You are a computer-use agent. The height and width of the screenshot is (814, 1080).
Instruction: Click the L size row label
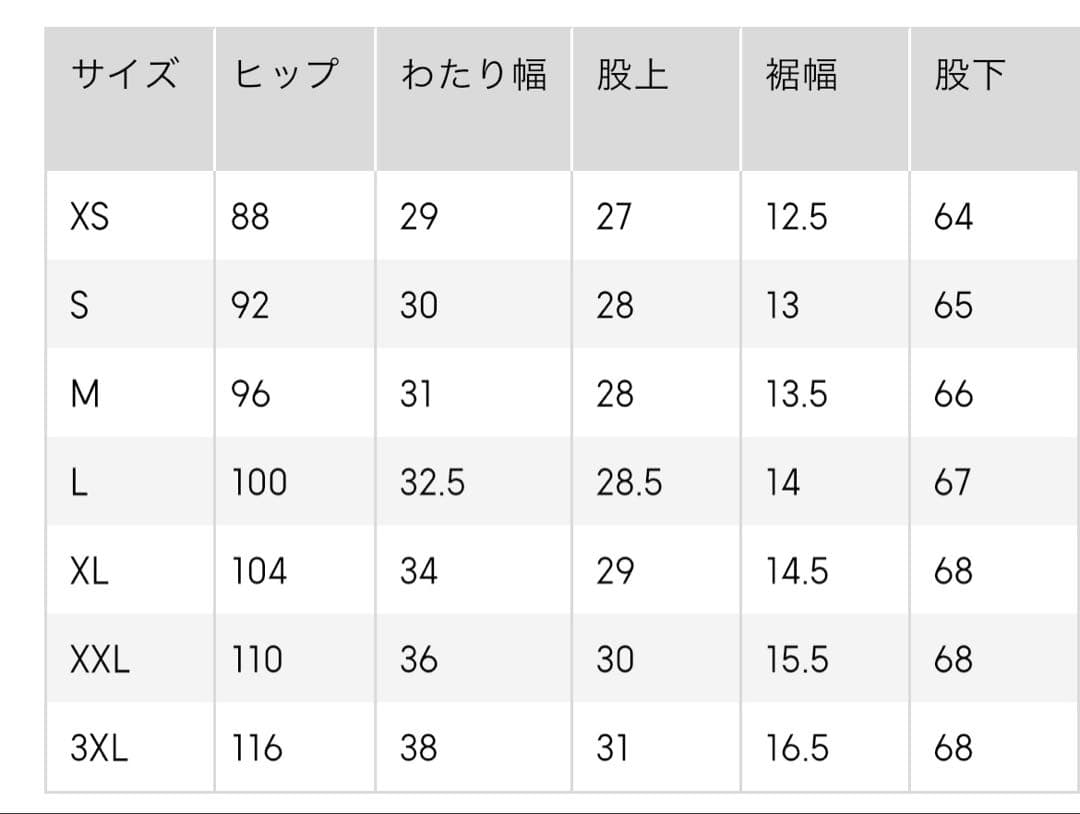[x=79, y=483]
